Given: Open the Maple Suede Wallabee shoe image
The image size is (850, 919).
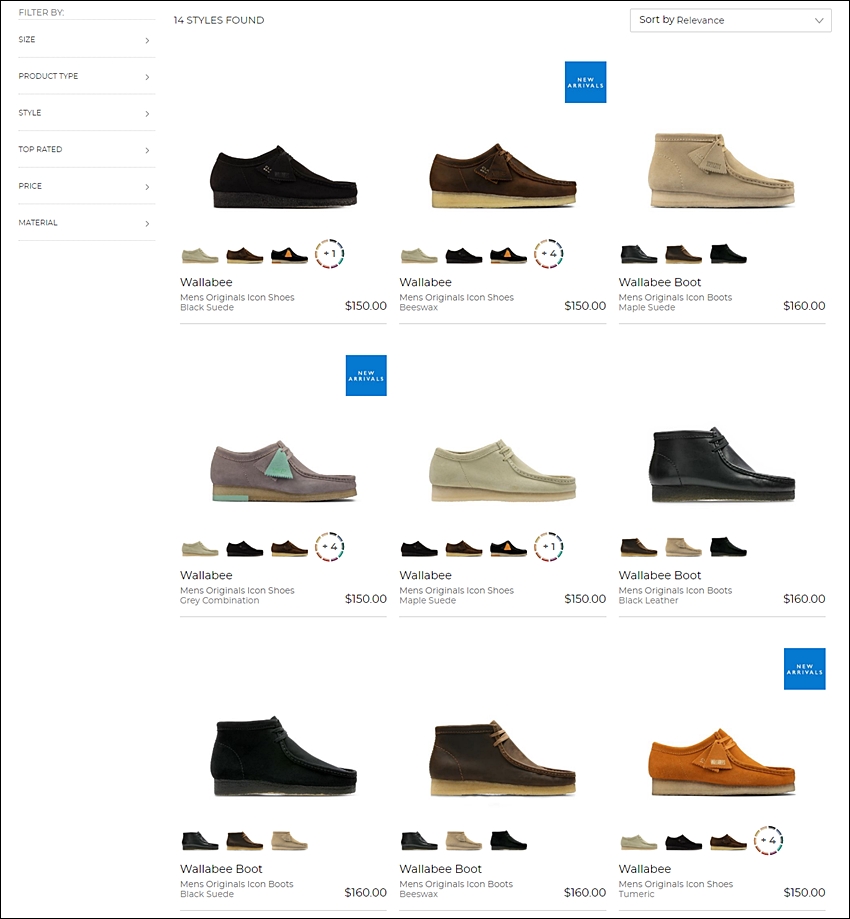Looking at the screenshot, I should click(503, 471).
